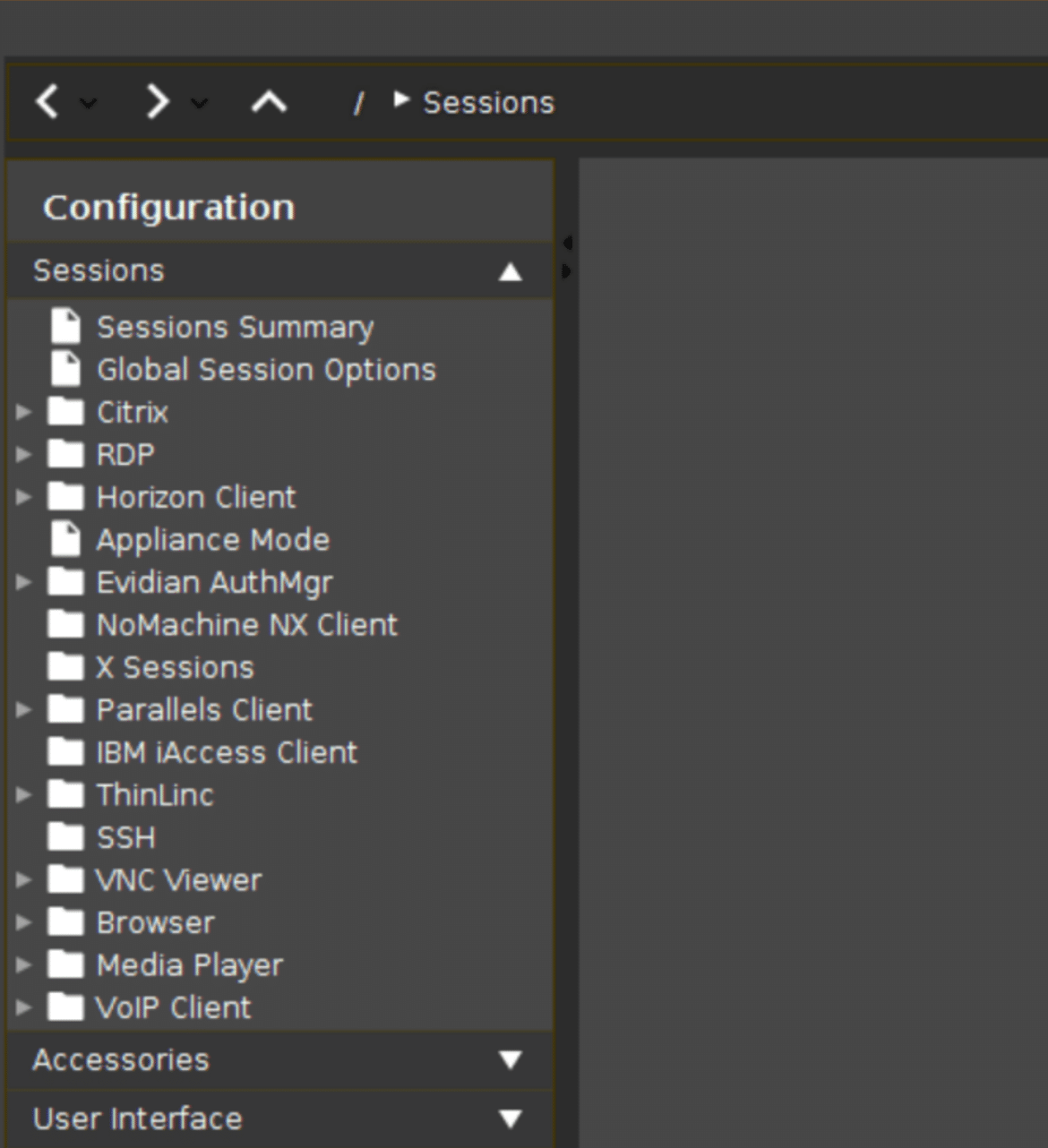This screenshot has width=1048, height=1148.
Task: Click the root slash in breadcrumb path
Action: tap(358, 104)
